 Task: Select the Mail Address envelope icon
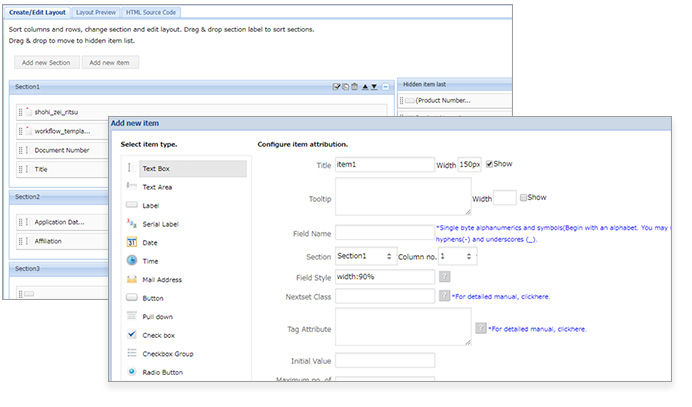132,279
